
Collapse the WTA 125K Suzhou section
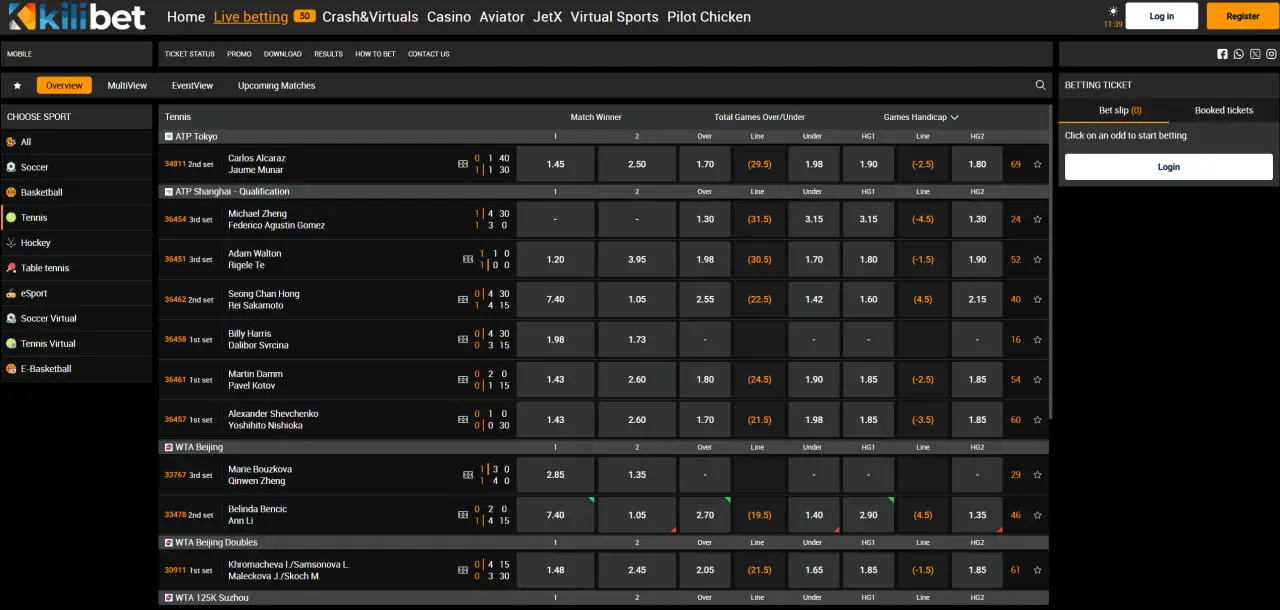[x=604, y=598]
